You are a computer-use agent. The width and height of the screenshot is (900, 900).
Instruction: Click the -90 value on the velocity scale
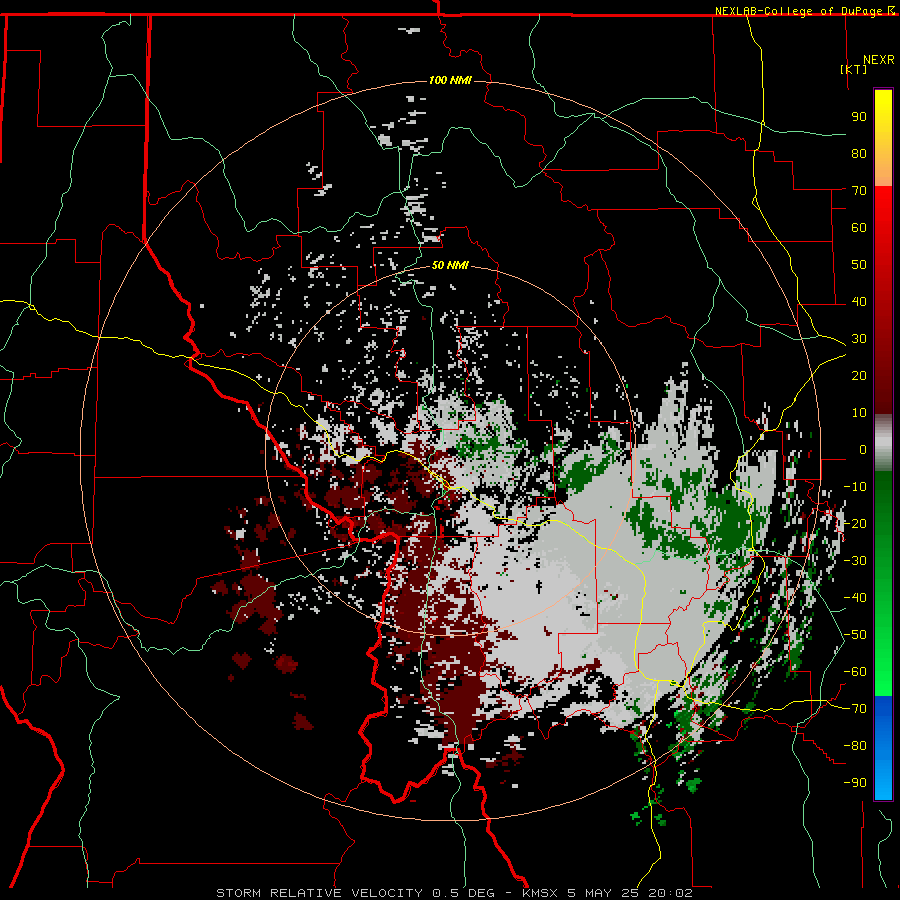[x=855, y=783]
